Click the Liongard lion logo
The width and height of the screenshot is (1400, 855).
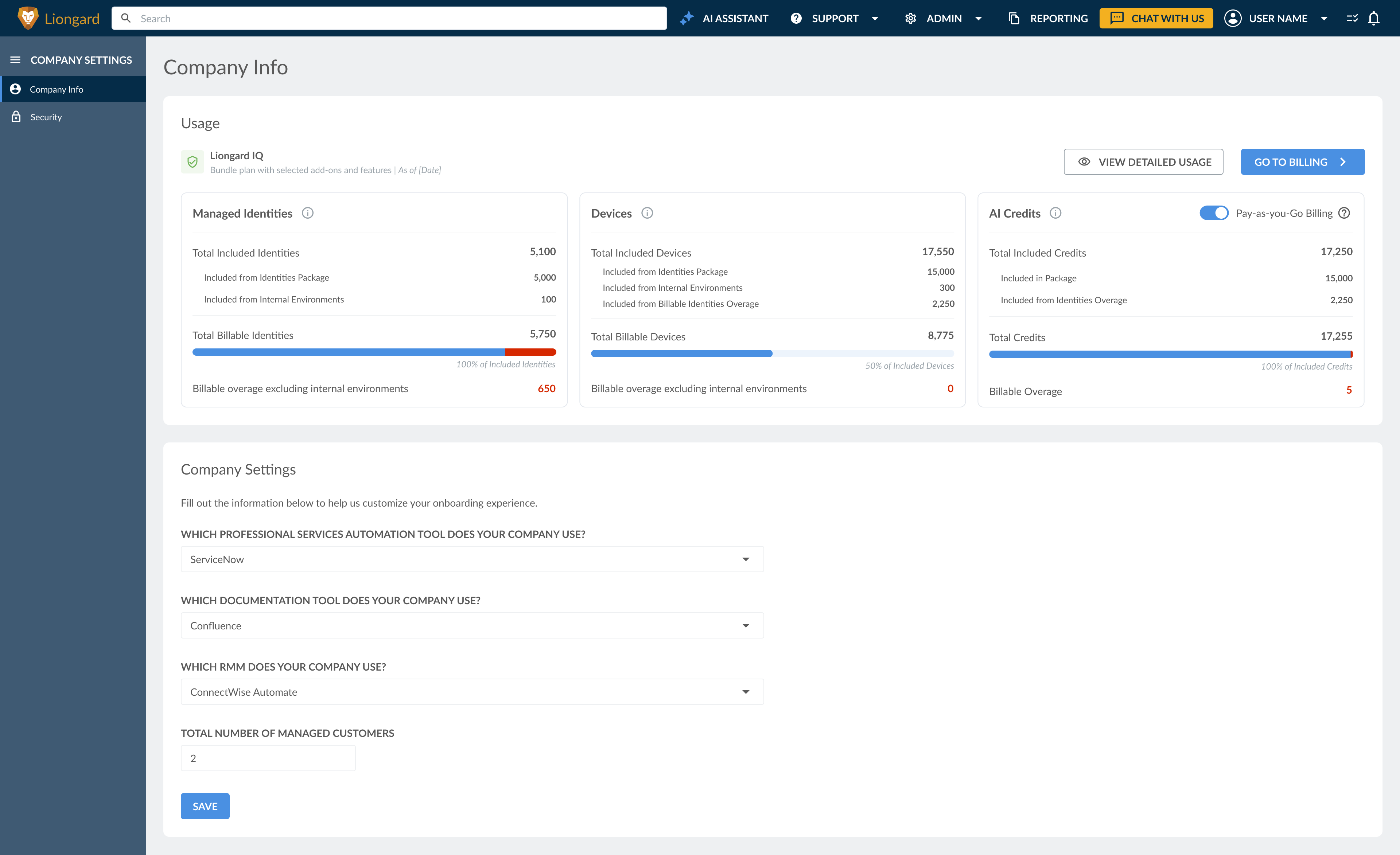(x=27, y=18)
